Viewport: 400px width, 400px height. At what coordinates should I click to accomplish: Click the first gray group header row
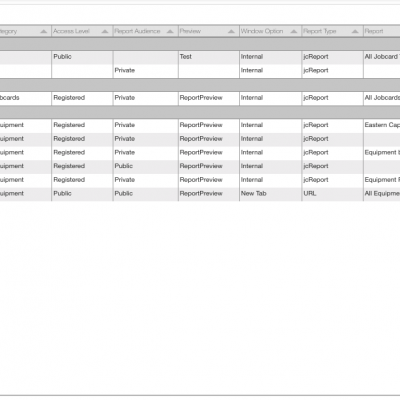tap(200, 44)
